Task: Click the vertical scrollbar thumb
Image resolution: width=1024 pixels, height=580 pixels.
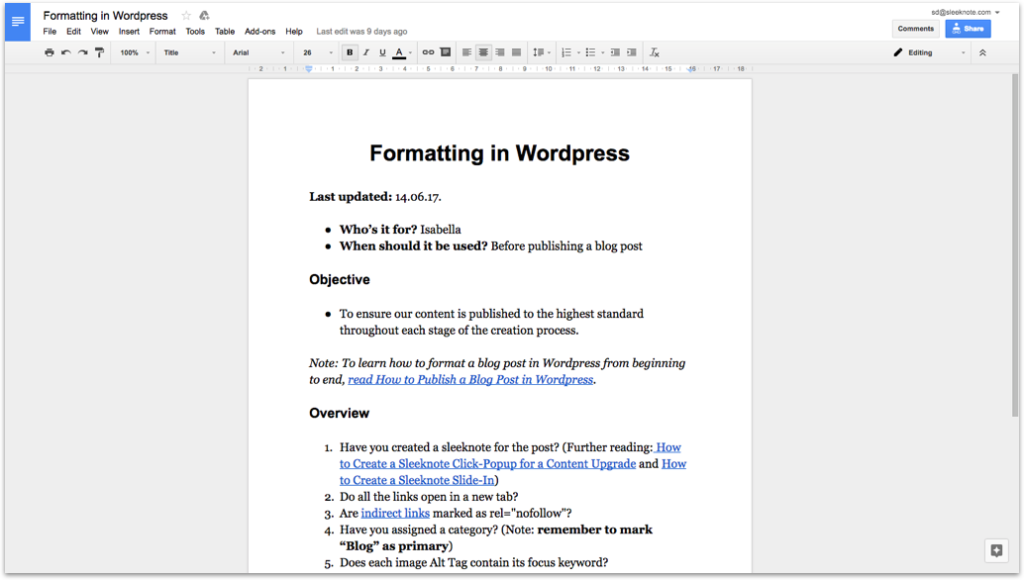Action: 1015,245
